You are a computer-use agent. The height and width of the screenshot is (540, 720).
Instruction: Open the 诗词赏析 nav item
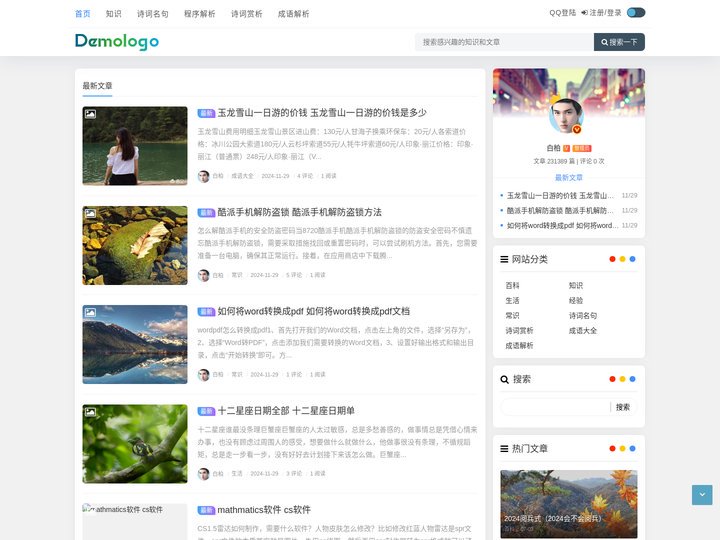tap(247, 14)
